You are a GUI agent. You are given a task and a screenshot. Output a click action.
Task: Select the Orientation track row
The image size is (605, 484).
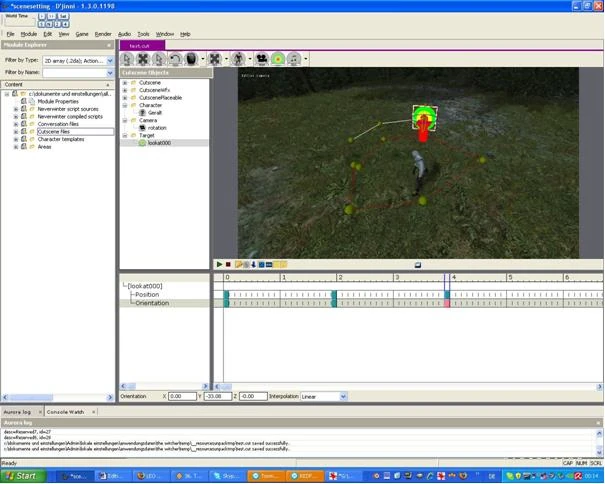pyautogui.click(x=152, y=303)
